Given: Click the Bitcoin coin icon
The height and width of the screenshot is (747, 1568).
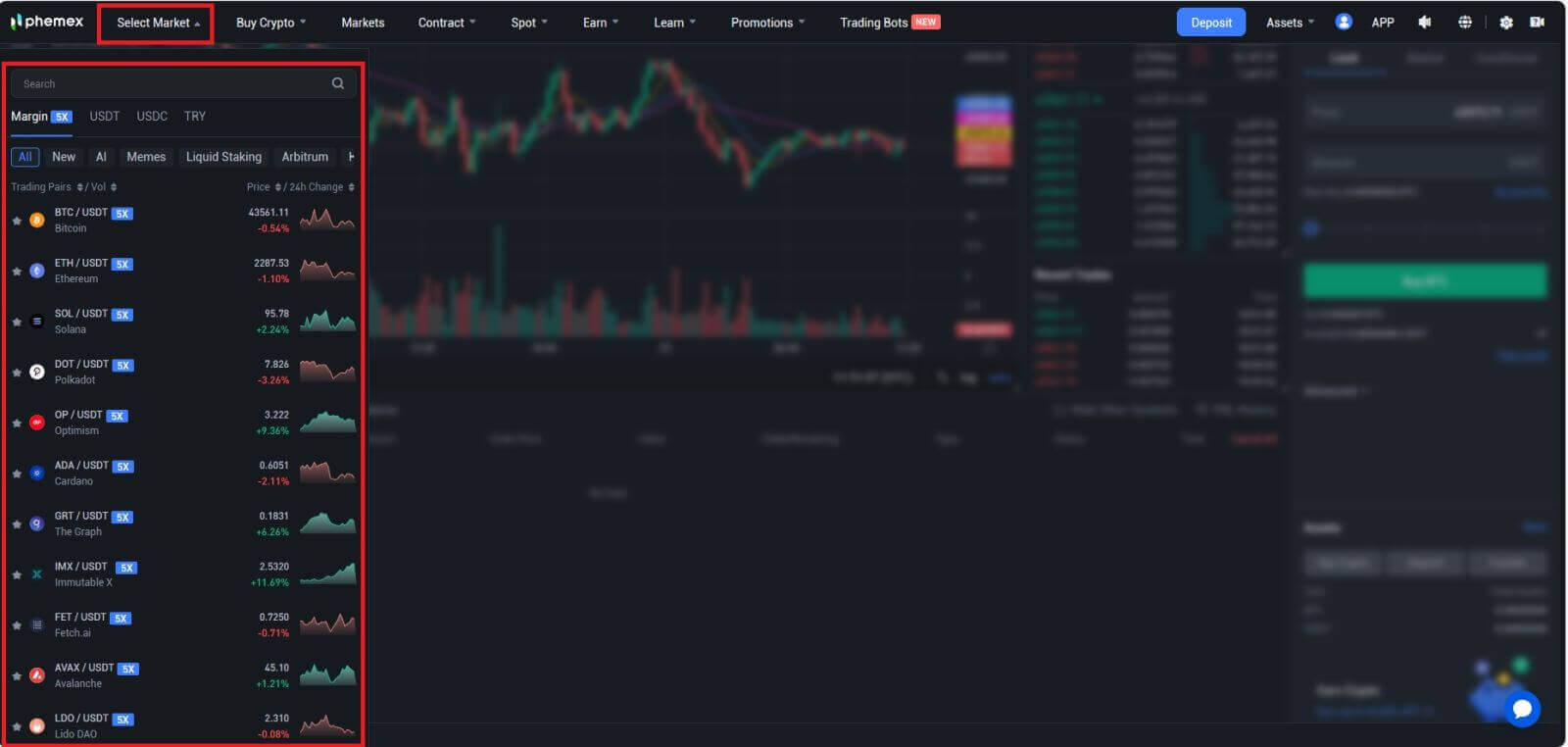Looking at the screenshot, I should (37, 221).
